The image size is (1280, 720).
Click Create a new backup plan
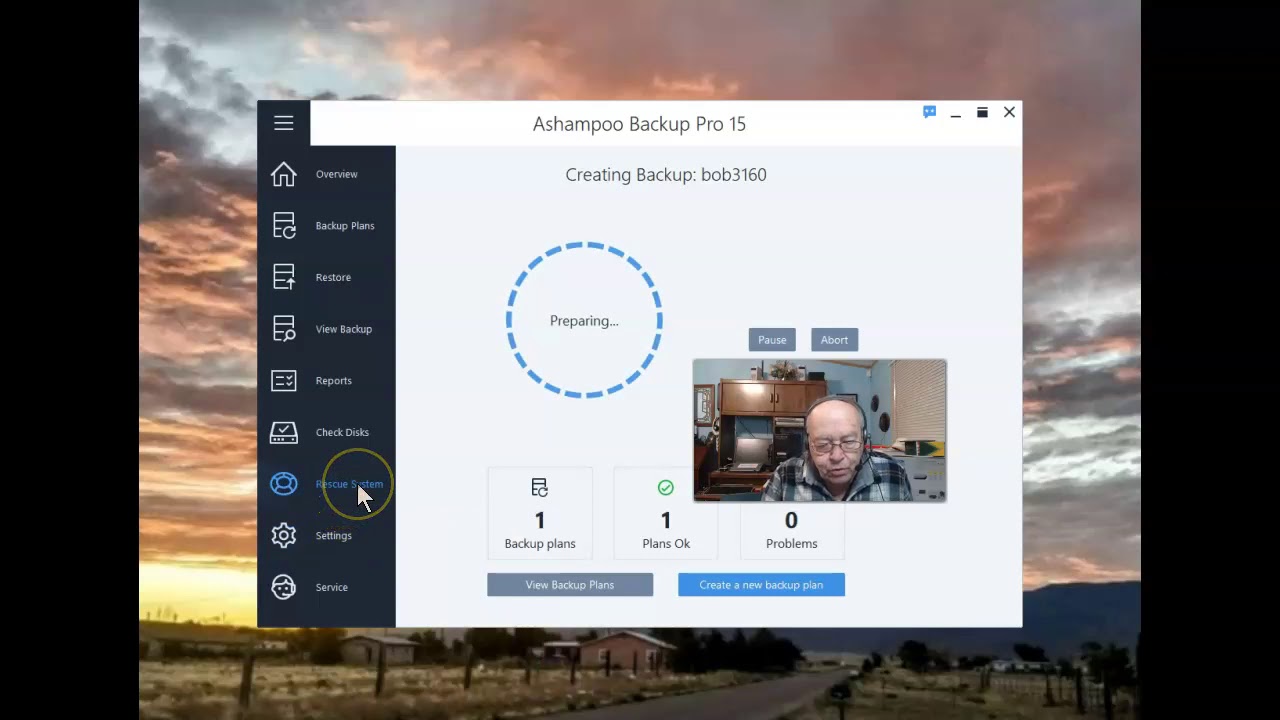761,585
